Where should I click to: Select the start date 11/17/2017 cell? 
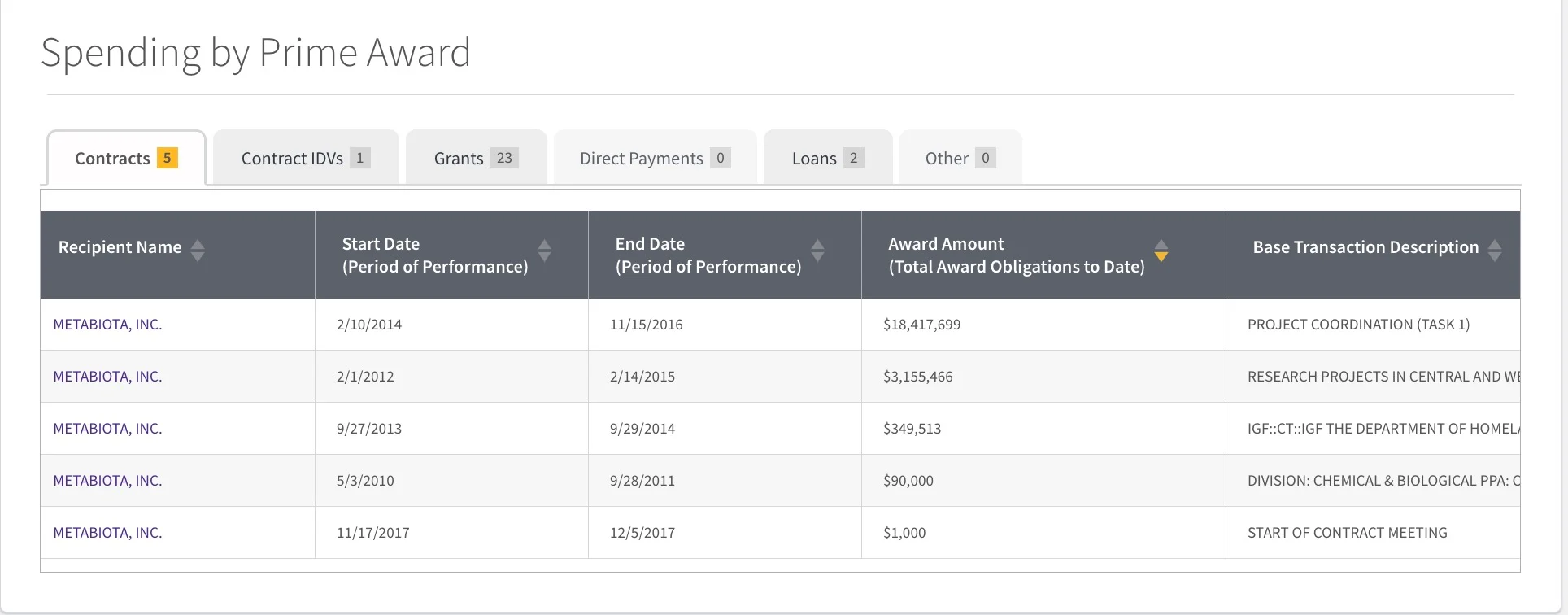tap(451, 533)
